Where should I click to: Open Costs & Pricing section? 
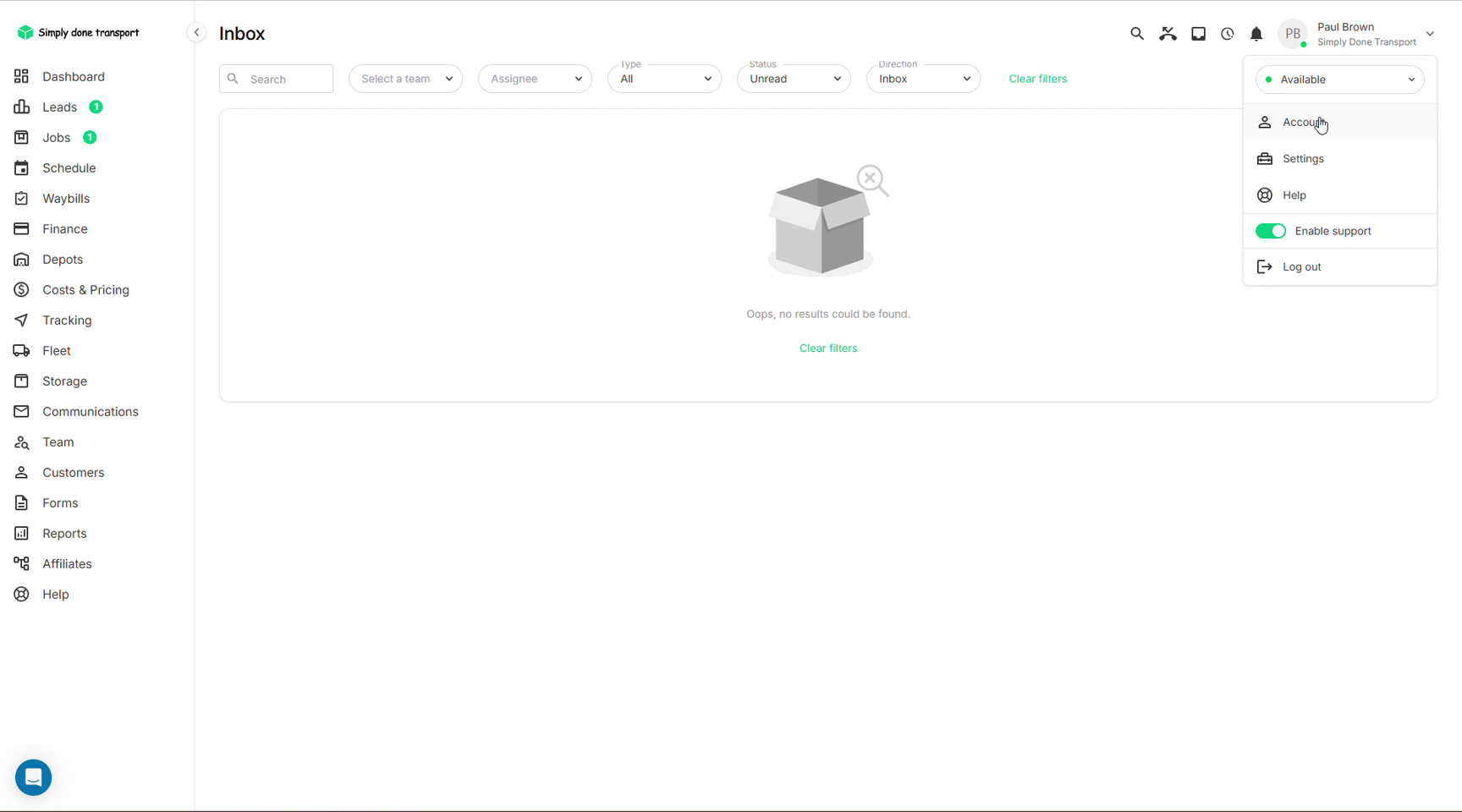(x=85, y=289)
